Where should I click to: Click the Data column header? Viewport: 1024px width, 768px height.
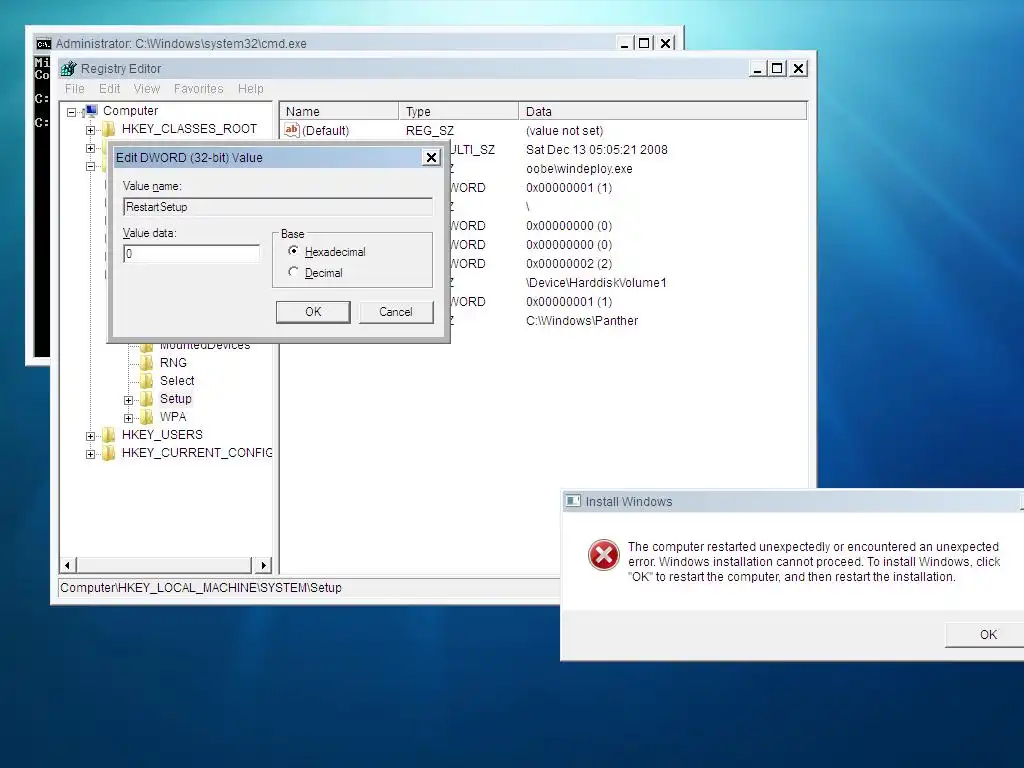663,112
